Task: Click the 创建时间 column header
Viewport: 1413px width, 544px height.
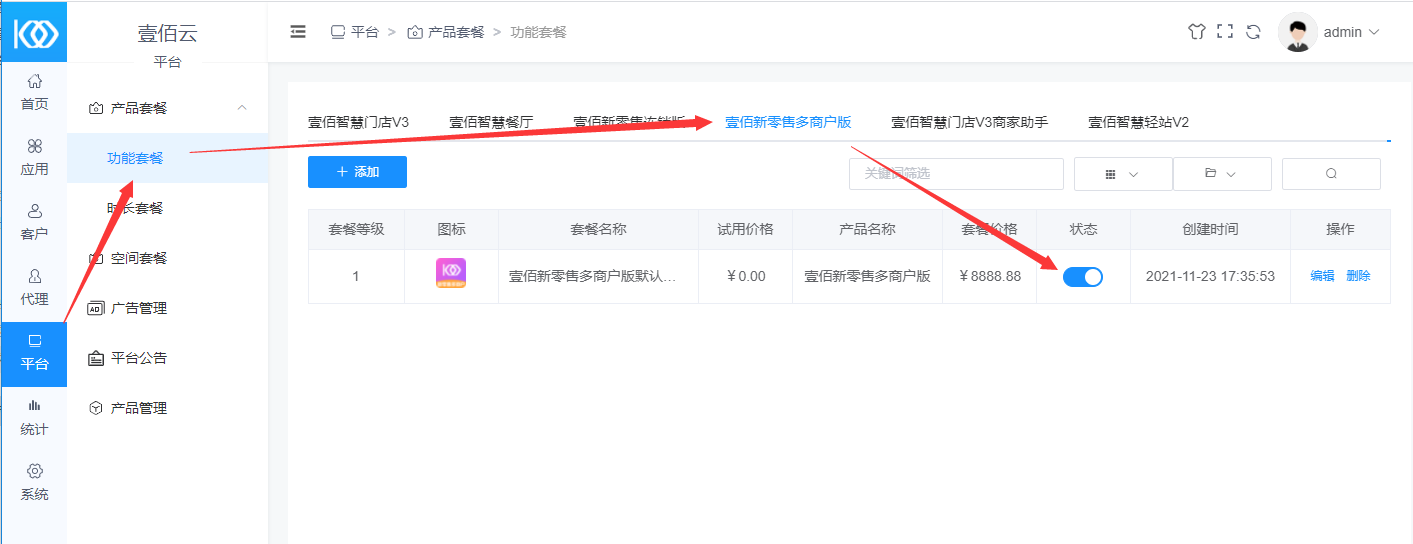Action: click(1210, 229)
